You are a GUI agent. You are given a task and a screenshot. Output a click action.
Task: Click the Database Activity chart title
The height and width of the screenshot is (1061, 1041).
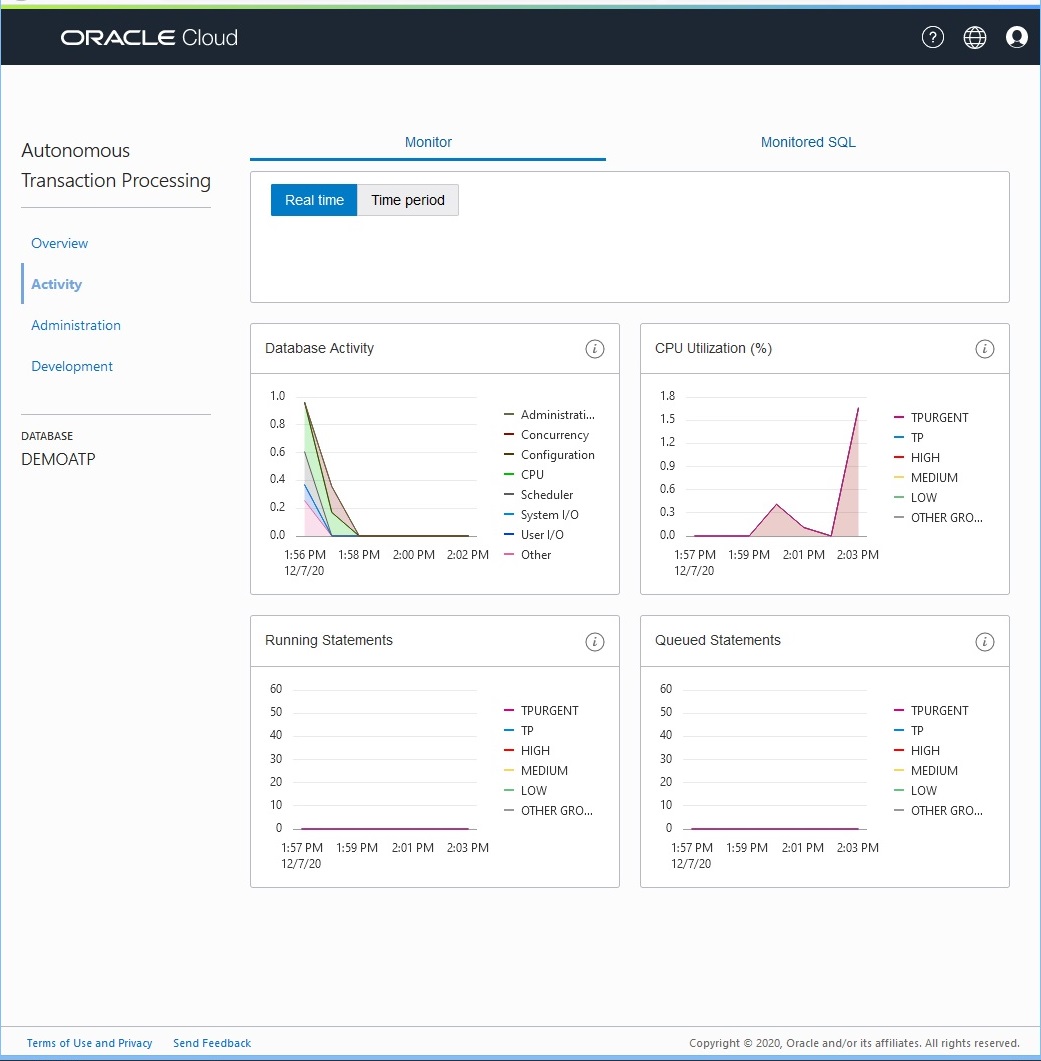(319, 348)
